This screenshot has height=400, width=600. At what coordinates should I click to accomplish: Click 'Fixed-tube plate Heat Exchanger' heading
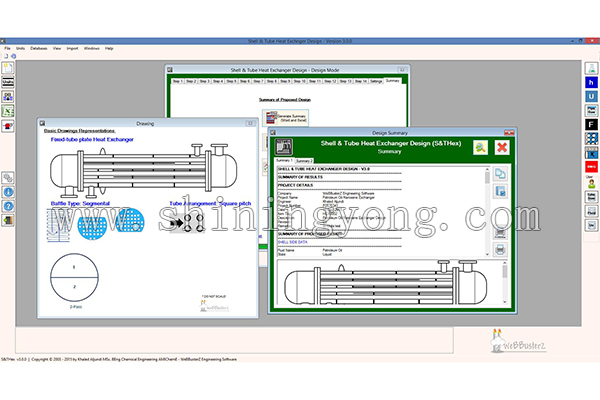92,139
